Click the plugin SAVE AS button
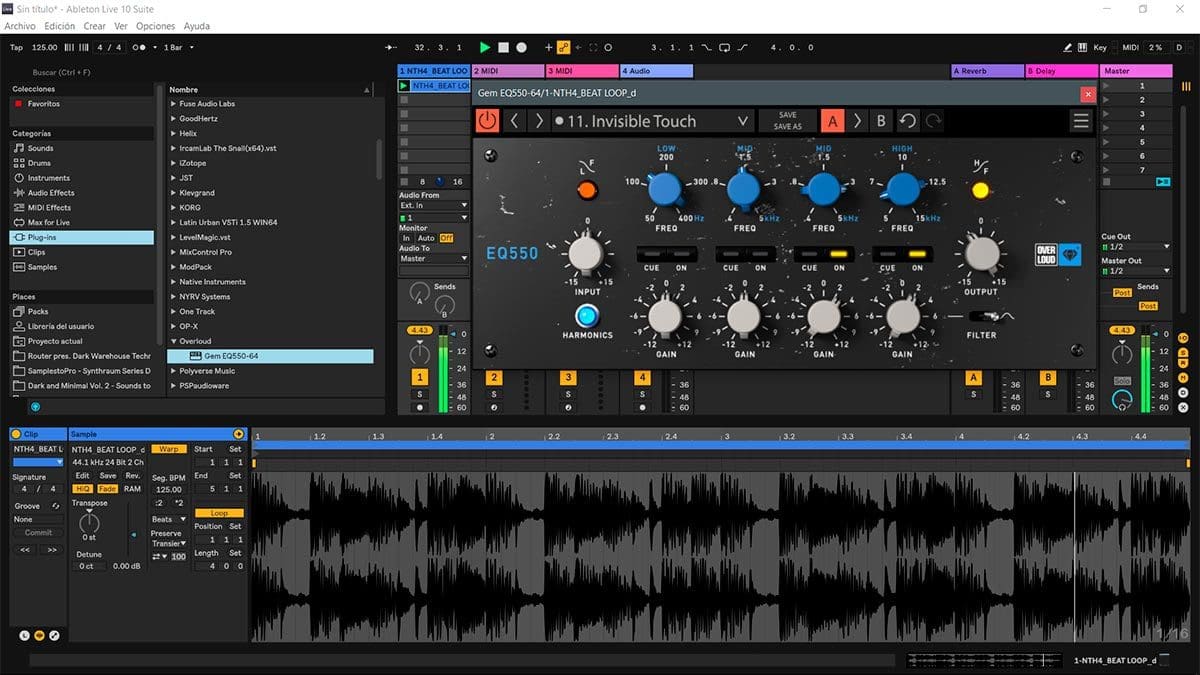The image size is (1200, 675). click(788, 127)
